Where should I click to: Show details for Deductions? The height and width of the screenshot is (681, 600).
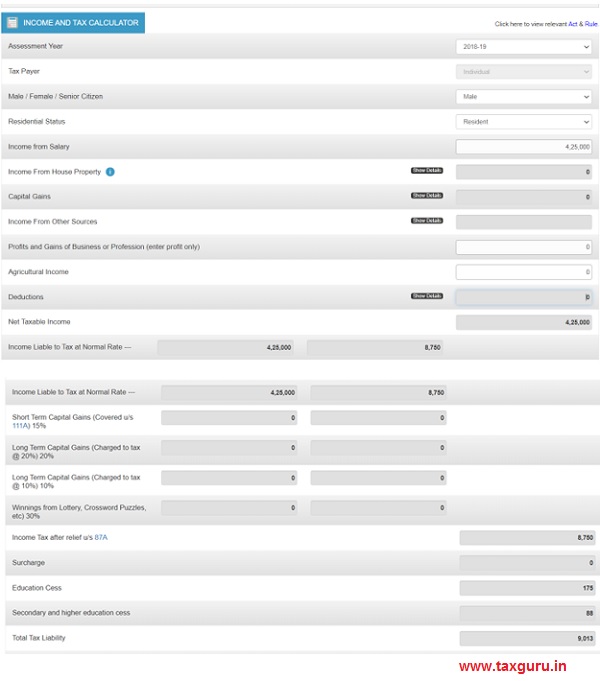pos(426,296)
